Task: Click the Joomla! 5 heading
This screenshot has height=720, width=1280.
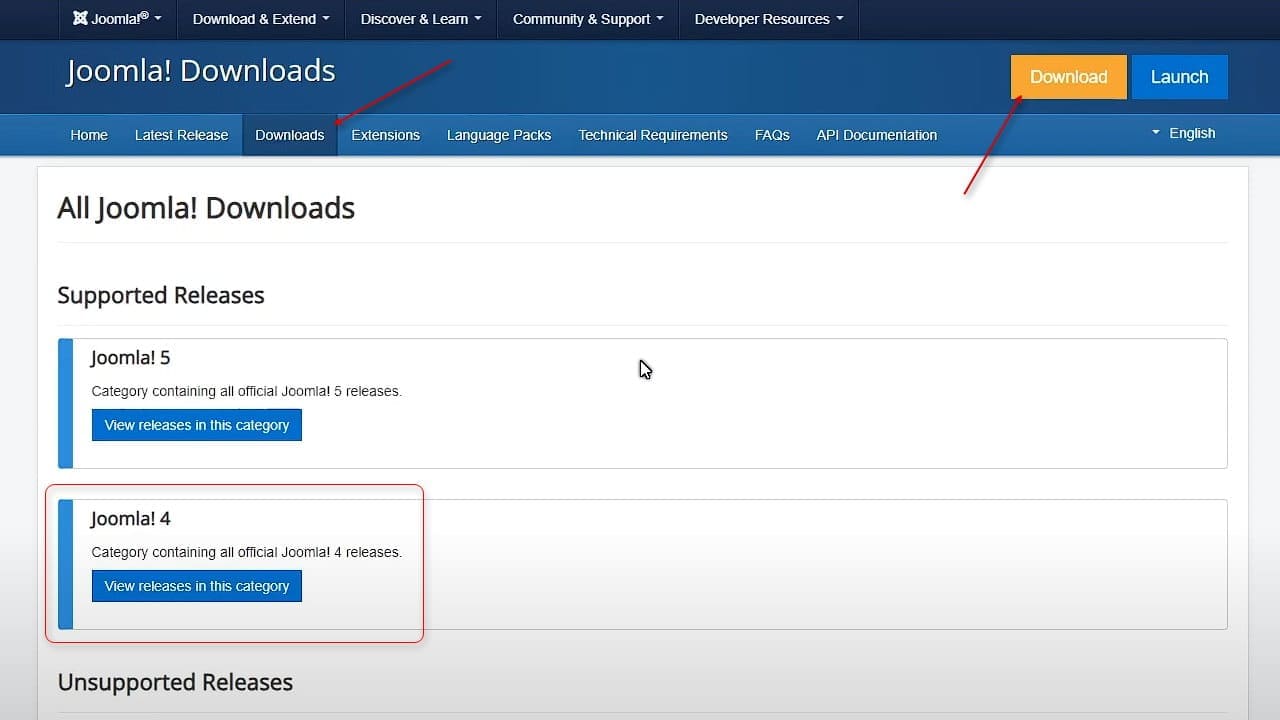Action: tap(131, 358)
